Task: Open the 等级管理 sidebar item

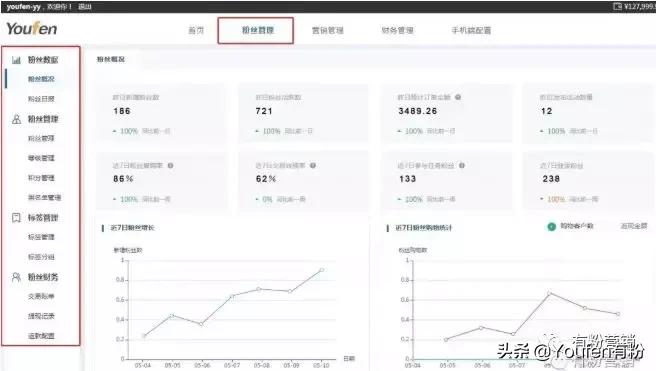Action: (41, 158)
